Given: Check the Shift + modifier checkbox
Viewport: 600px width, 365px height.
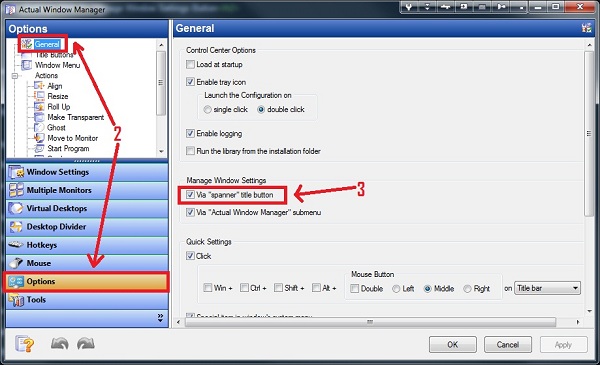Looking at the screenshot, I should click(x=279, y=288).
